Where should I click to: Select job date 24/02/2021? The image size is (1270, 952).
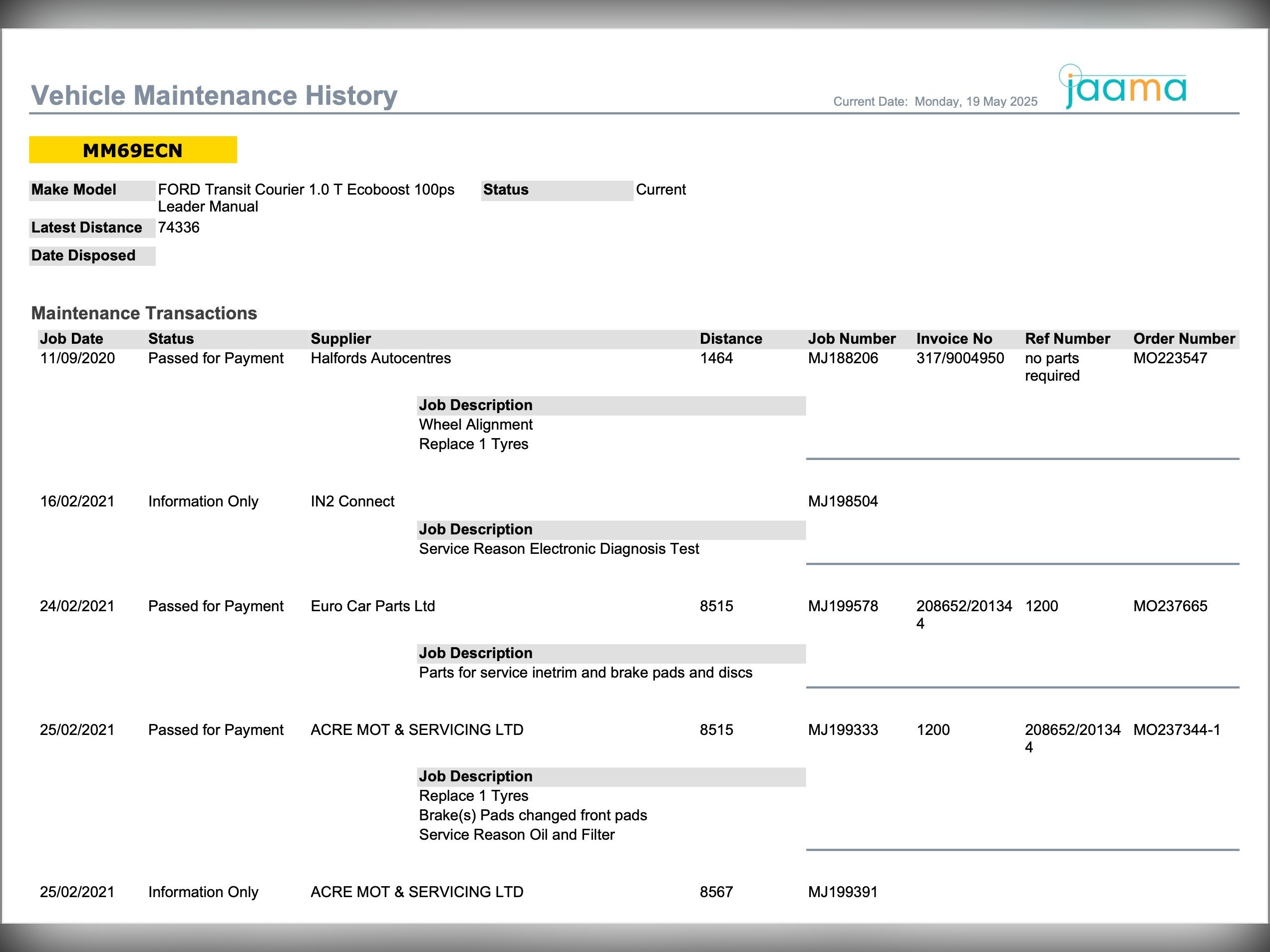[77, 606]
